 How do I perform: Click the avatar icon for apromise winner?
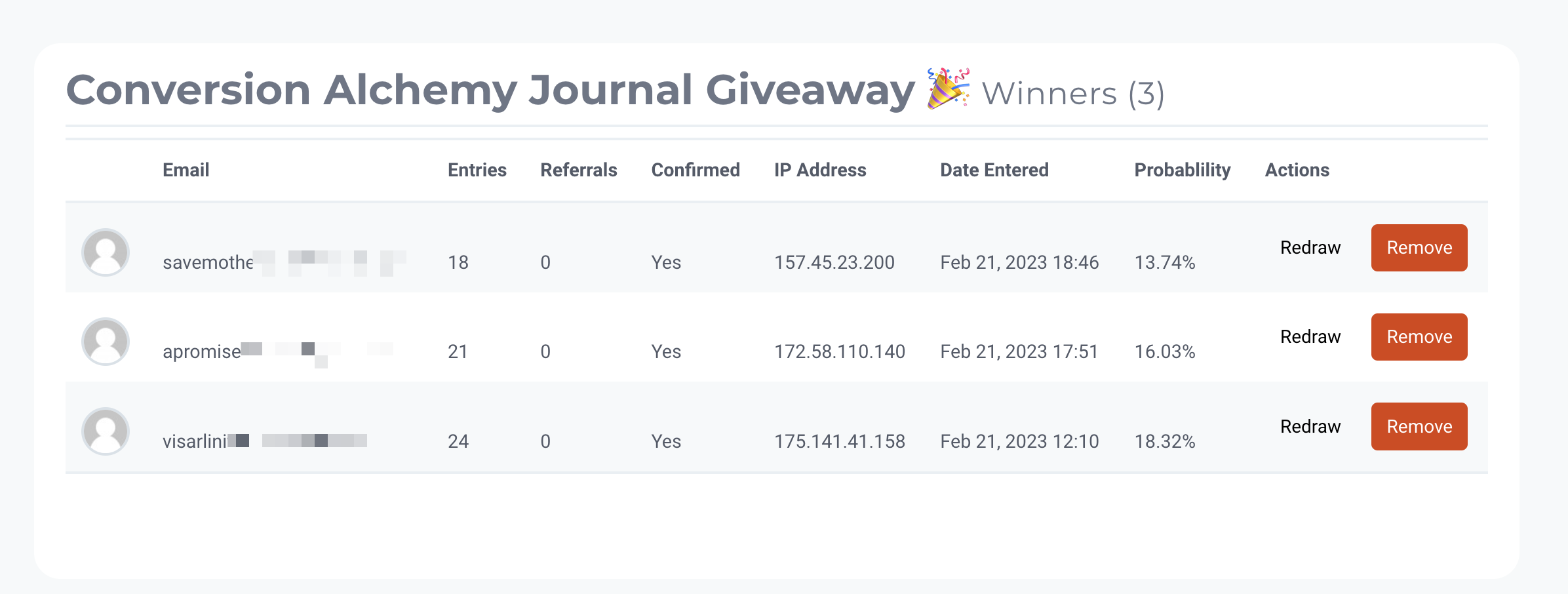(106, 342)
